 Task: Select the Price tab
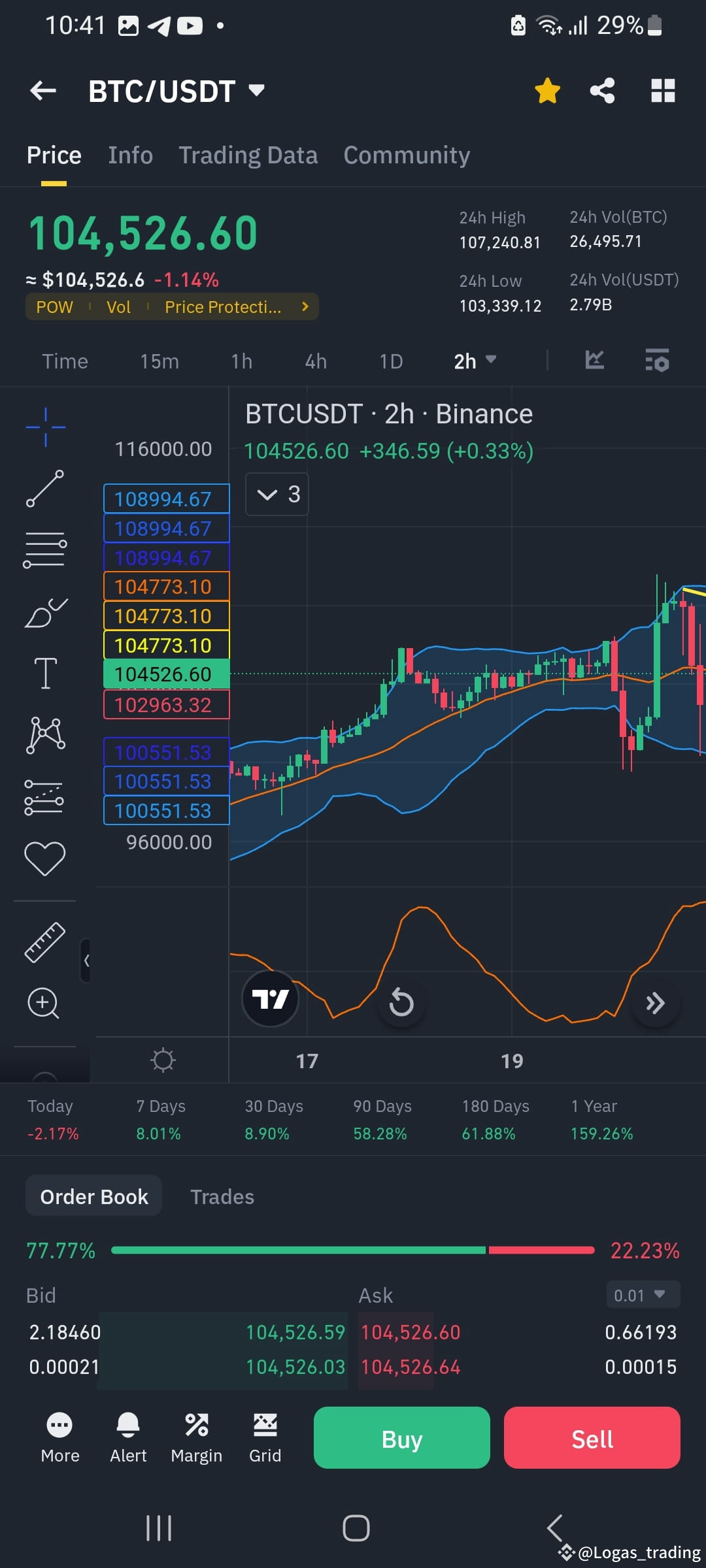(x=54, y=155)
